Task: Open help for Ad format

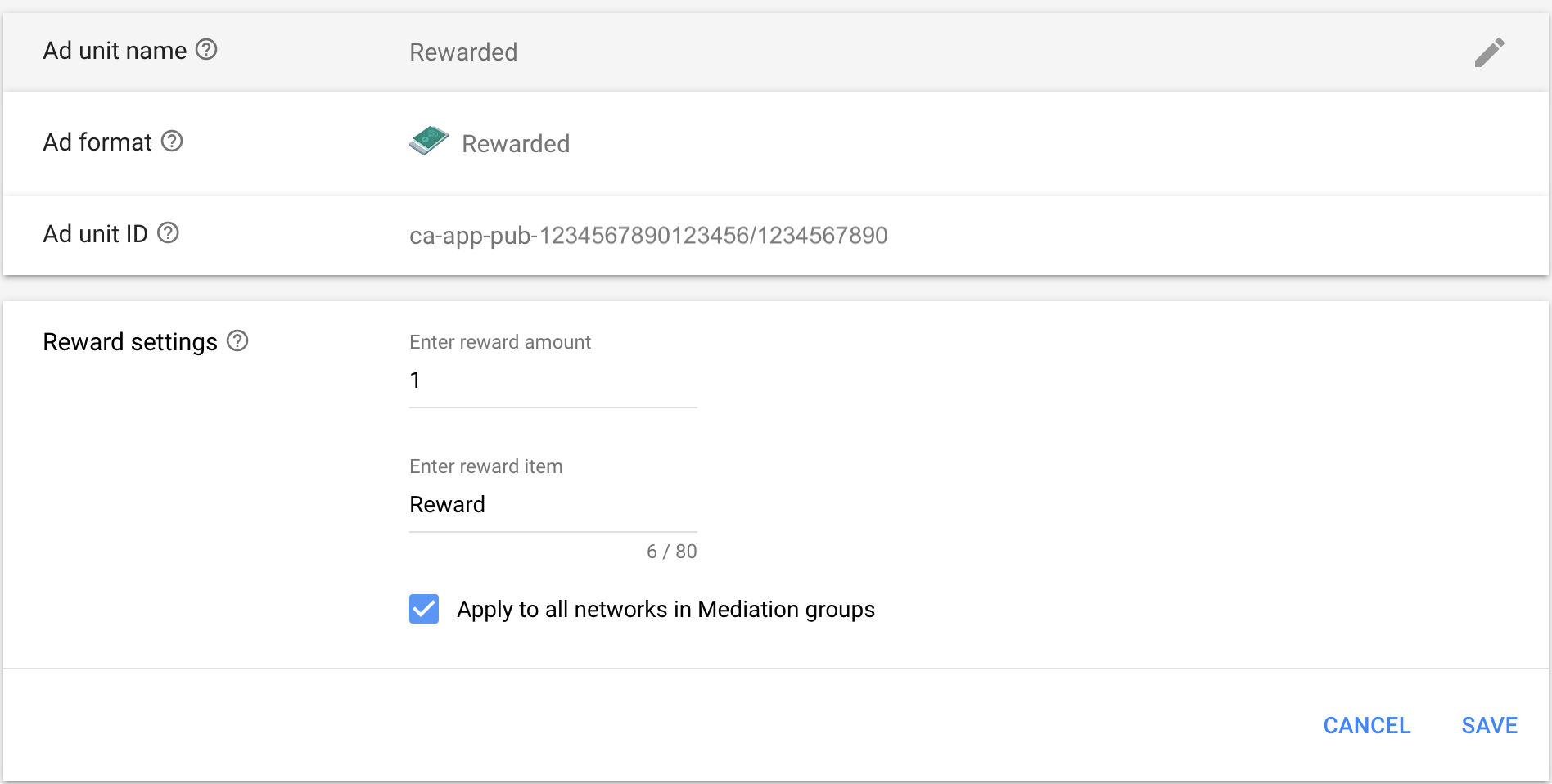Action: [172, 142]
